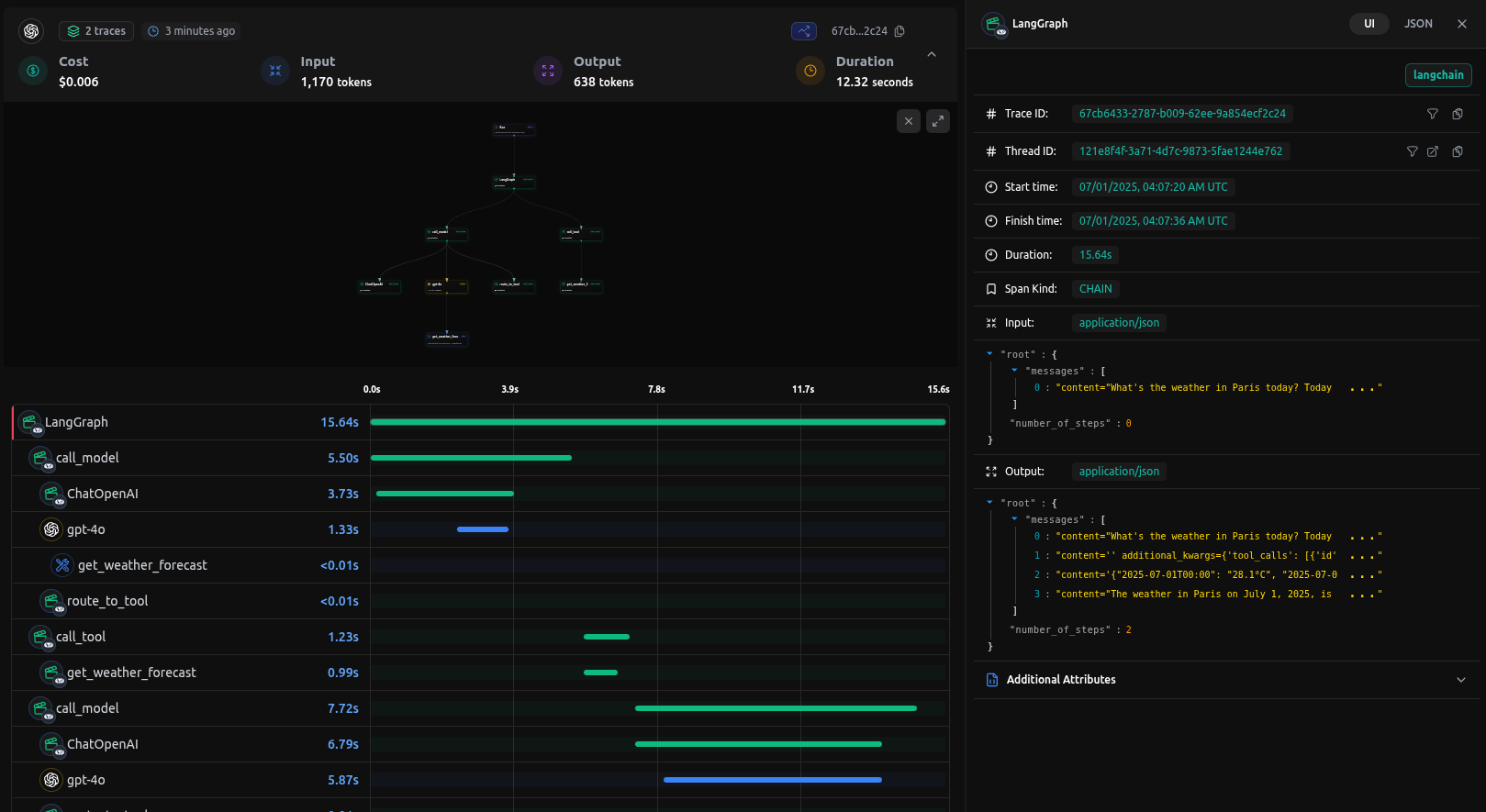Viewport: 1486px width, 812px height.
Task: Filter traces by Trace ID
Action: coord(1432,114)
